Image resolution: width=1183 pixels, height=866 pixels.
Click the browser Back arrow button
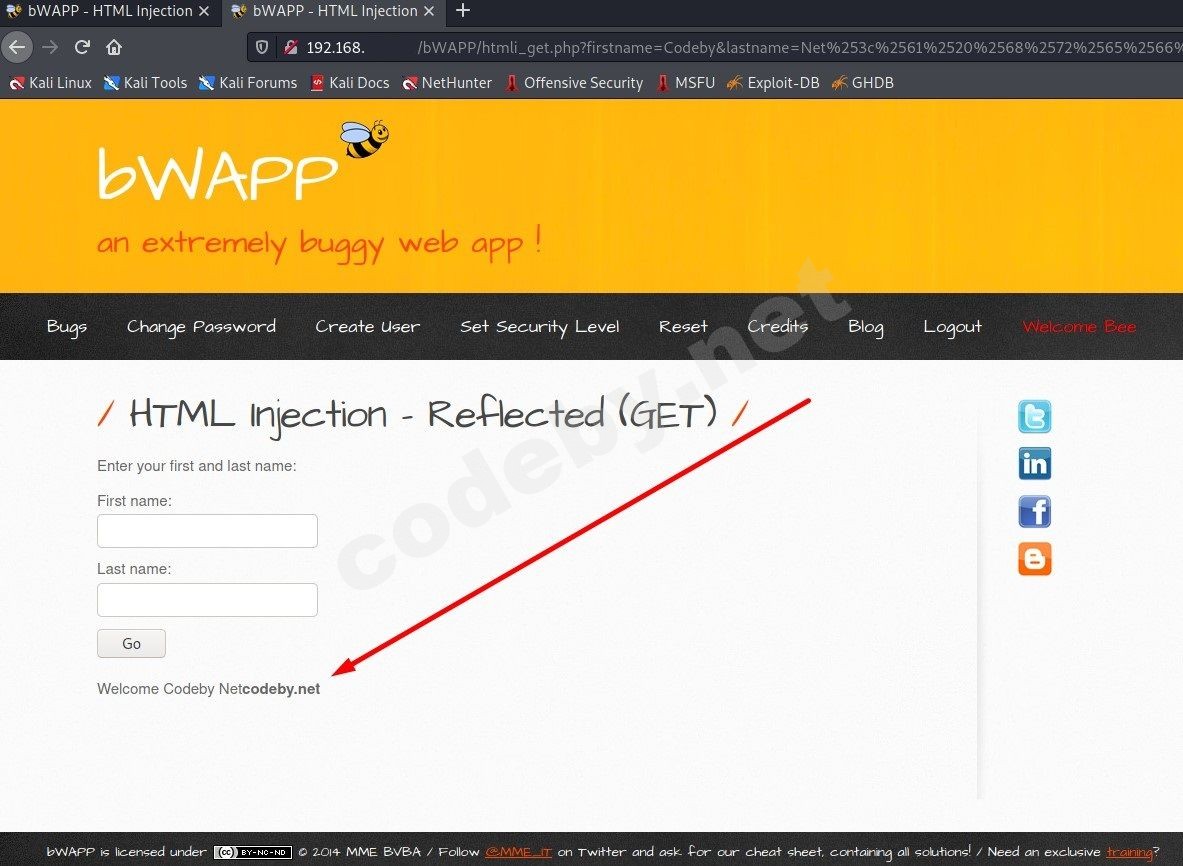click(17, 48)
